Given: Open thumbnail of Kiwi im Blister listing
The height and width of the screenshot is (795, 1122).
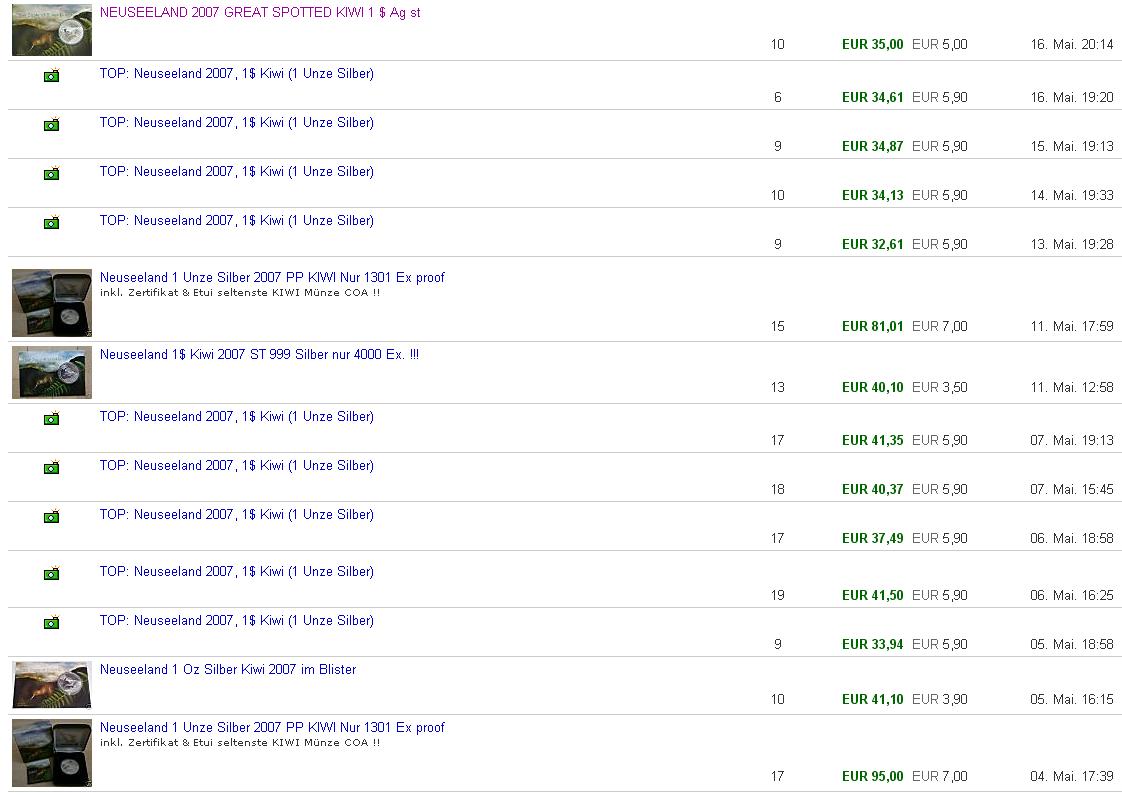Looking at the screenshot, I should [x=52, y=685].
